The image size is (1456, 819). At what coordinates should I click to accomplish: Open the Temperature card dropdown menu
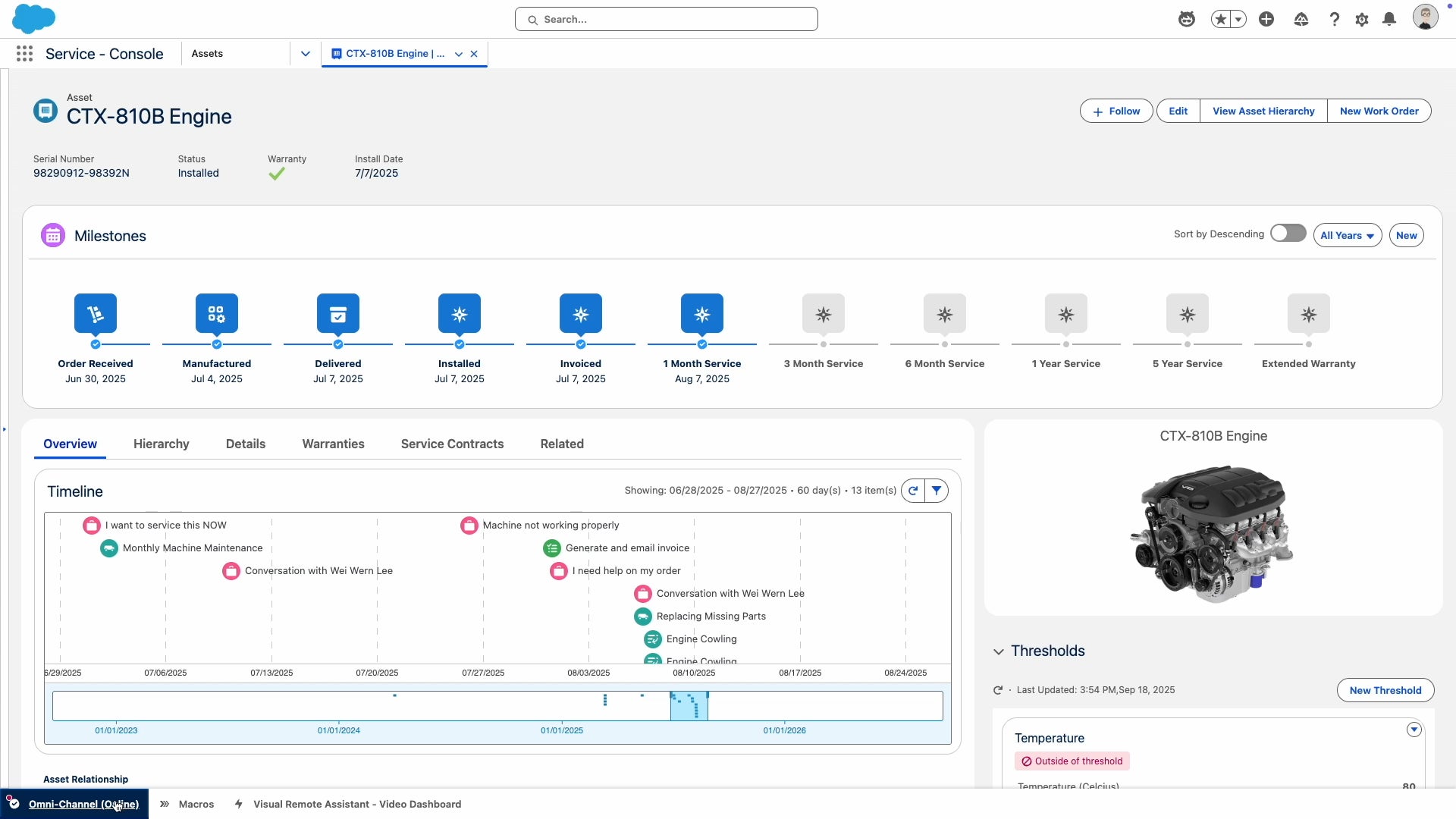click(1414, 730)
